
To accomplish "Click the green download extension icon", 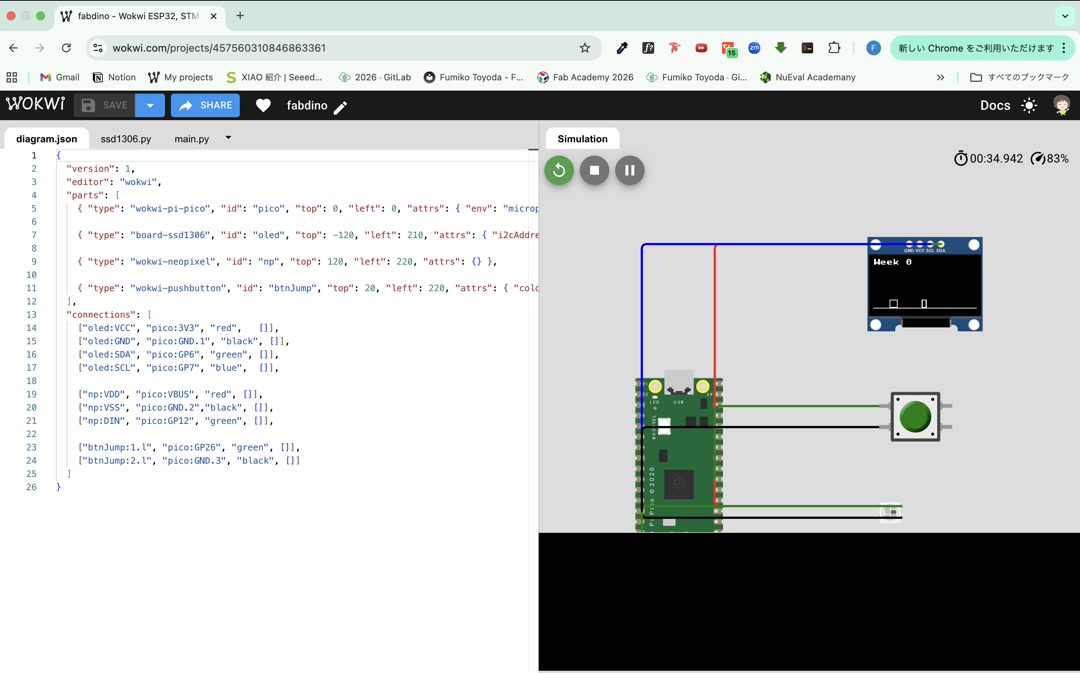I will 780,48.
